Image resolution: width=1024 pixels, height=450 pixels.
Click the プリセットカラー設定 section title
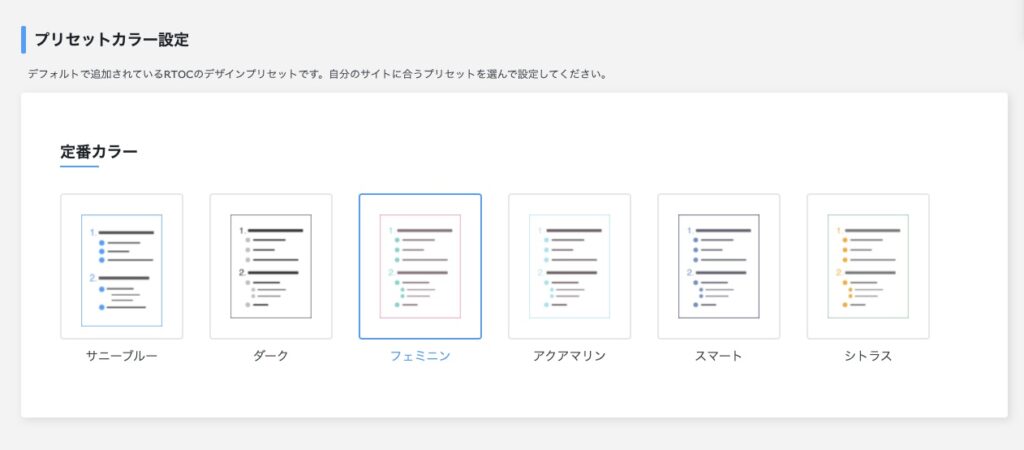[112, 39]
